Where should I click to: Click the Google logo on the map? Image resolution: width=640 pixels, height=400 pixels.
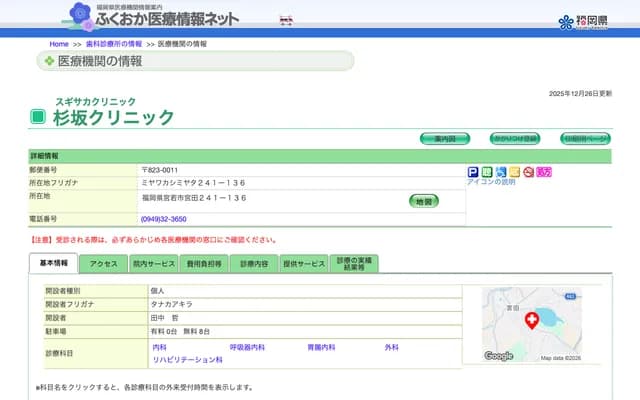tap(498, 356)
